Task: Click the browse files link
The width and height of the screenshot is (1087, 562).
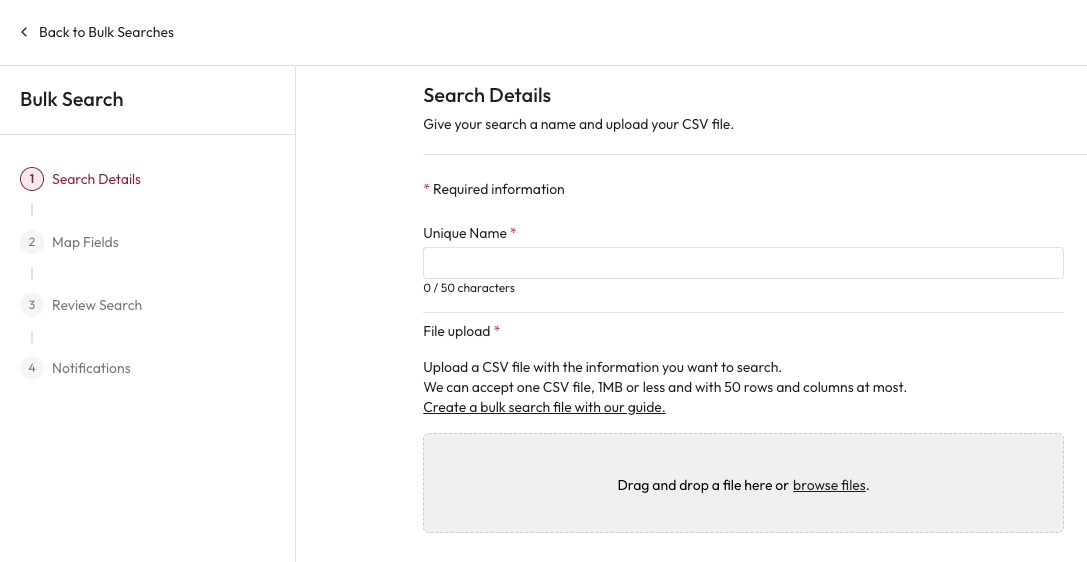Action: pyautogui.click(x=829, y=485)
